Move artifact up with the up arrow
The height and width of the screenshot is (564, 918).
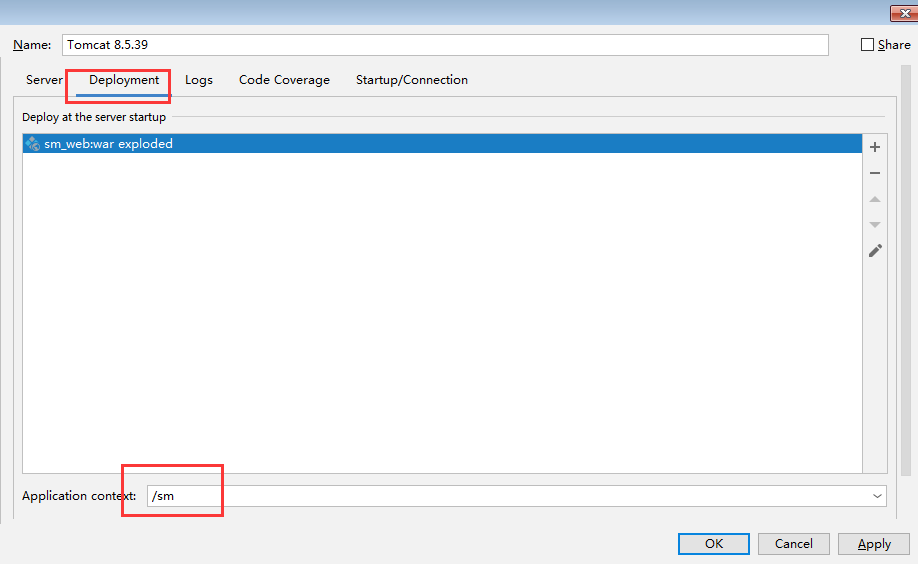tap(875, 199)
